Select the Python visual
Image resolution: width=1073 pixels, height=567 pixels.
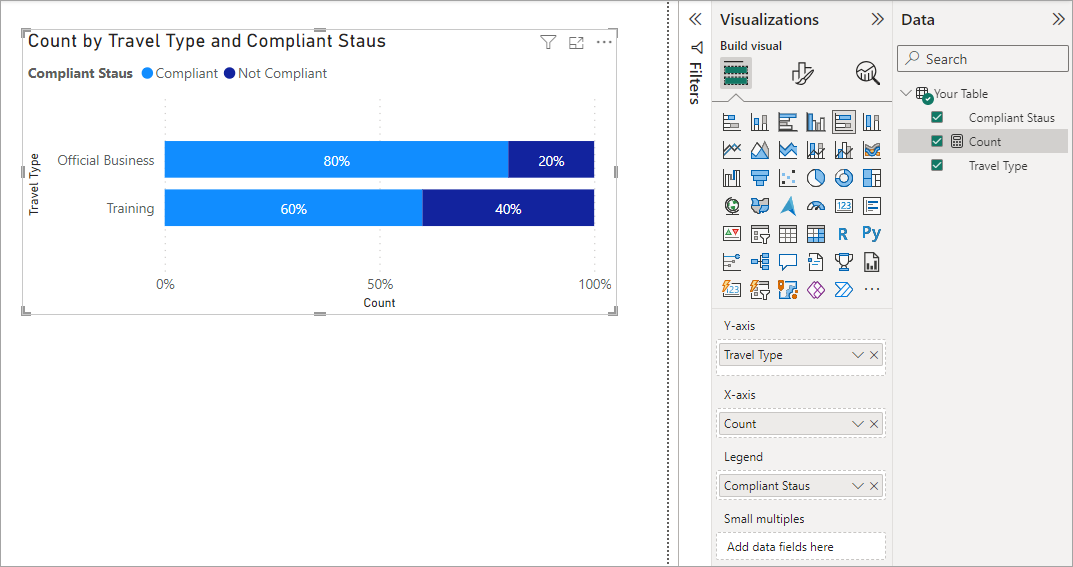(x=871, y=233)
